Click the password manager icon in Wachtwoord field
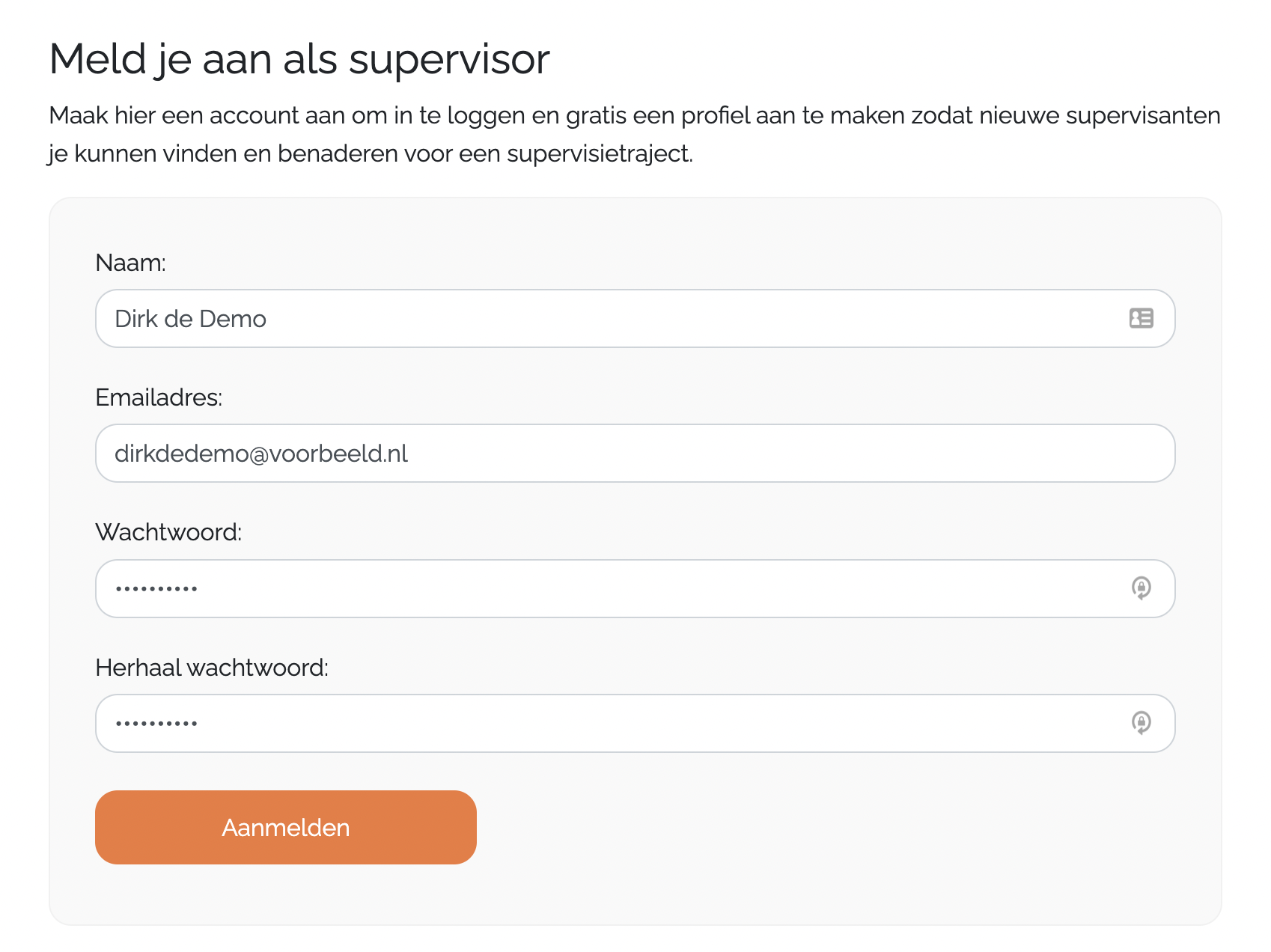 click(1141, 588)
